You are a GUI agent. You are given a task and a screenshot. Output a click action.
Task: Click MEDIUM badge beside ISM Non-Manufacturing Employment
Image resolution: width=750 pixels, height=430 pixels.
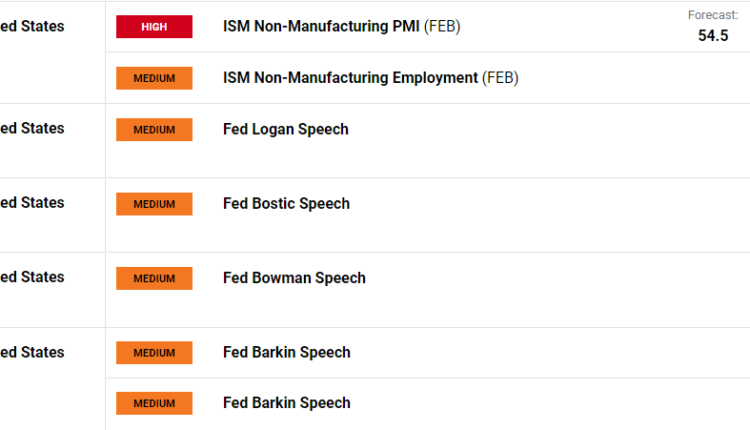(154, 78)
